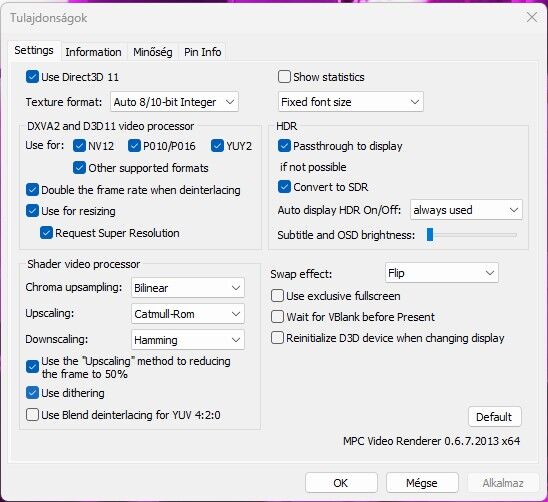
Task: Check Reinitialize D3D device when changing display
Action: click(x=277, y=338)
